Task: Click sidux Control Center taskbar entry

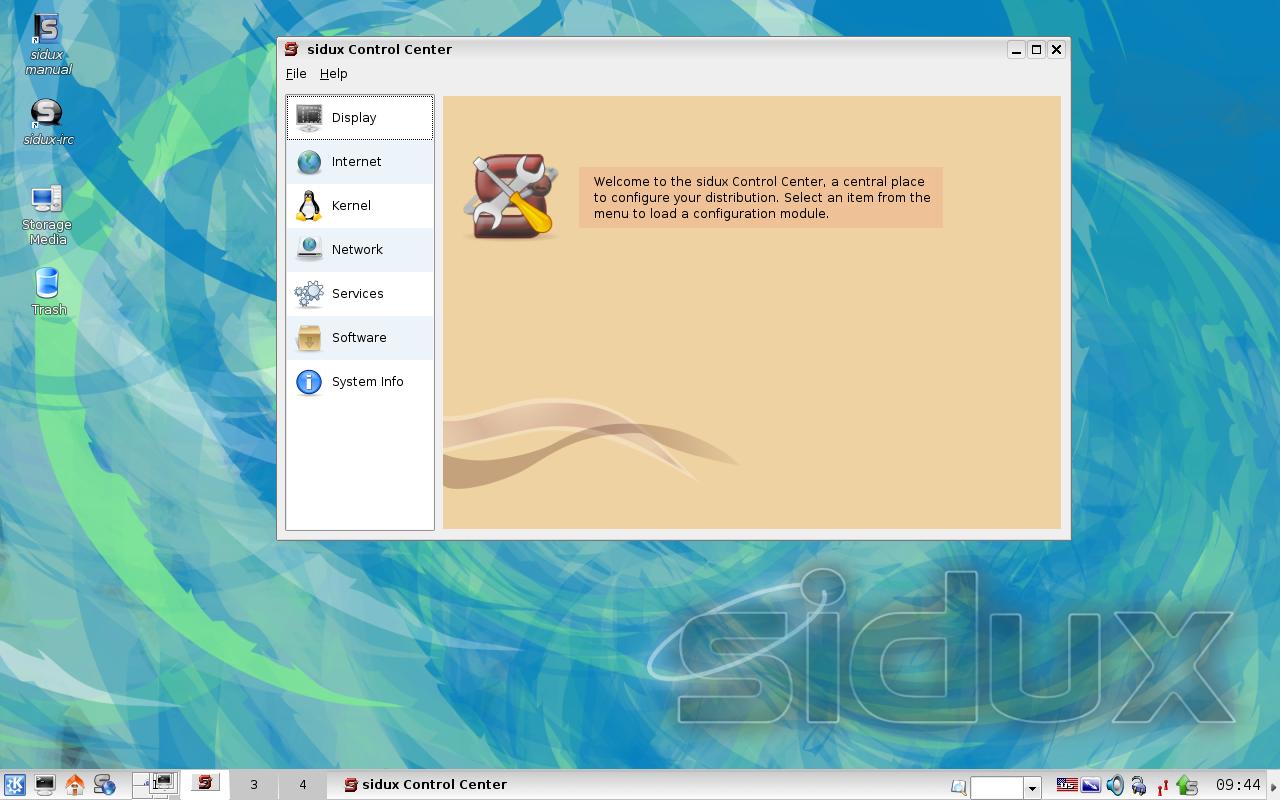Action: (425, 785)
